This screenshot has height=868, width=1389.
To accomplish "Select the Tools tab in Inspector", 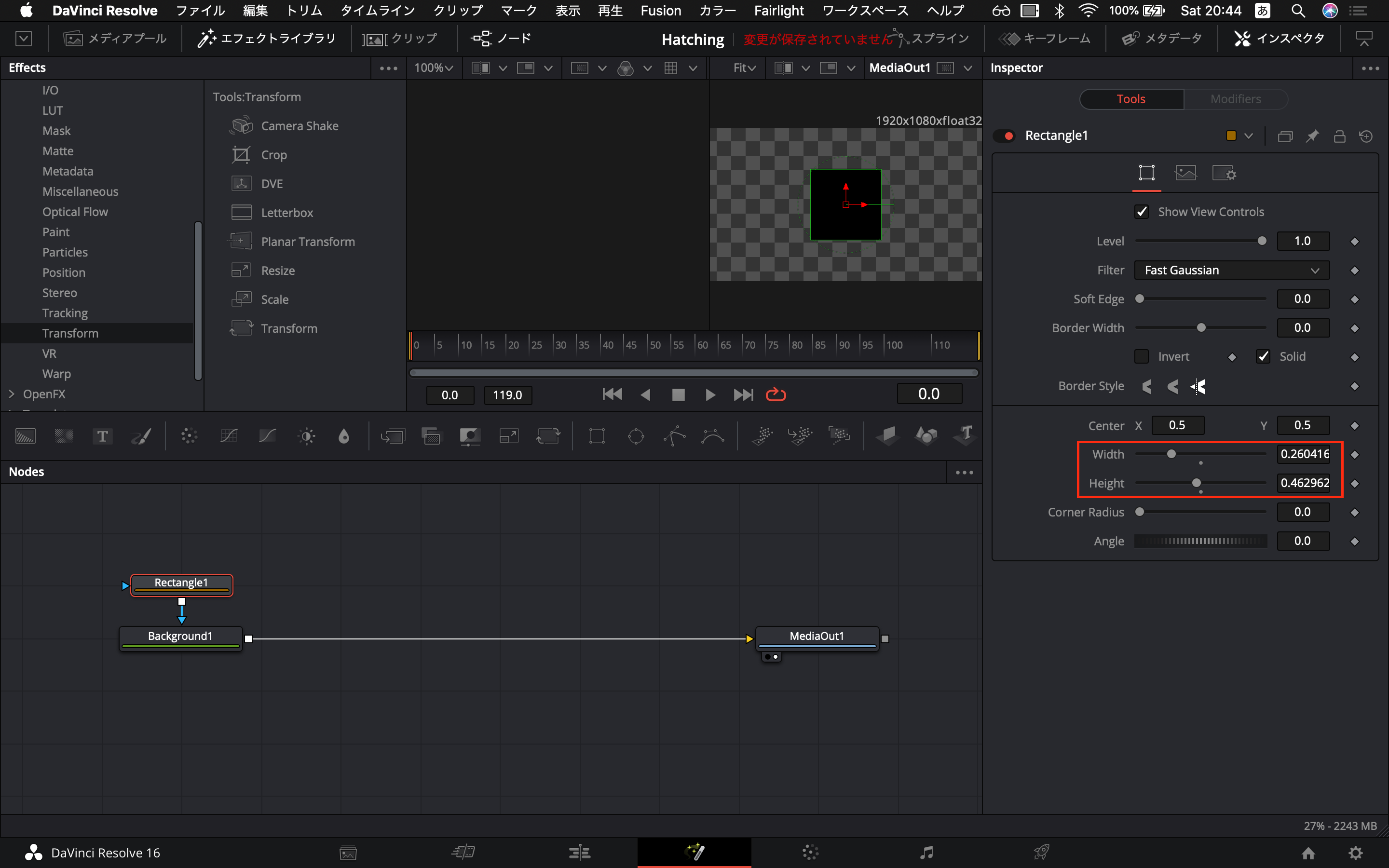I will (x=1130, y=99).
